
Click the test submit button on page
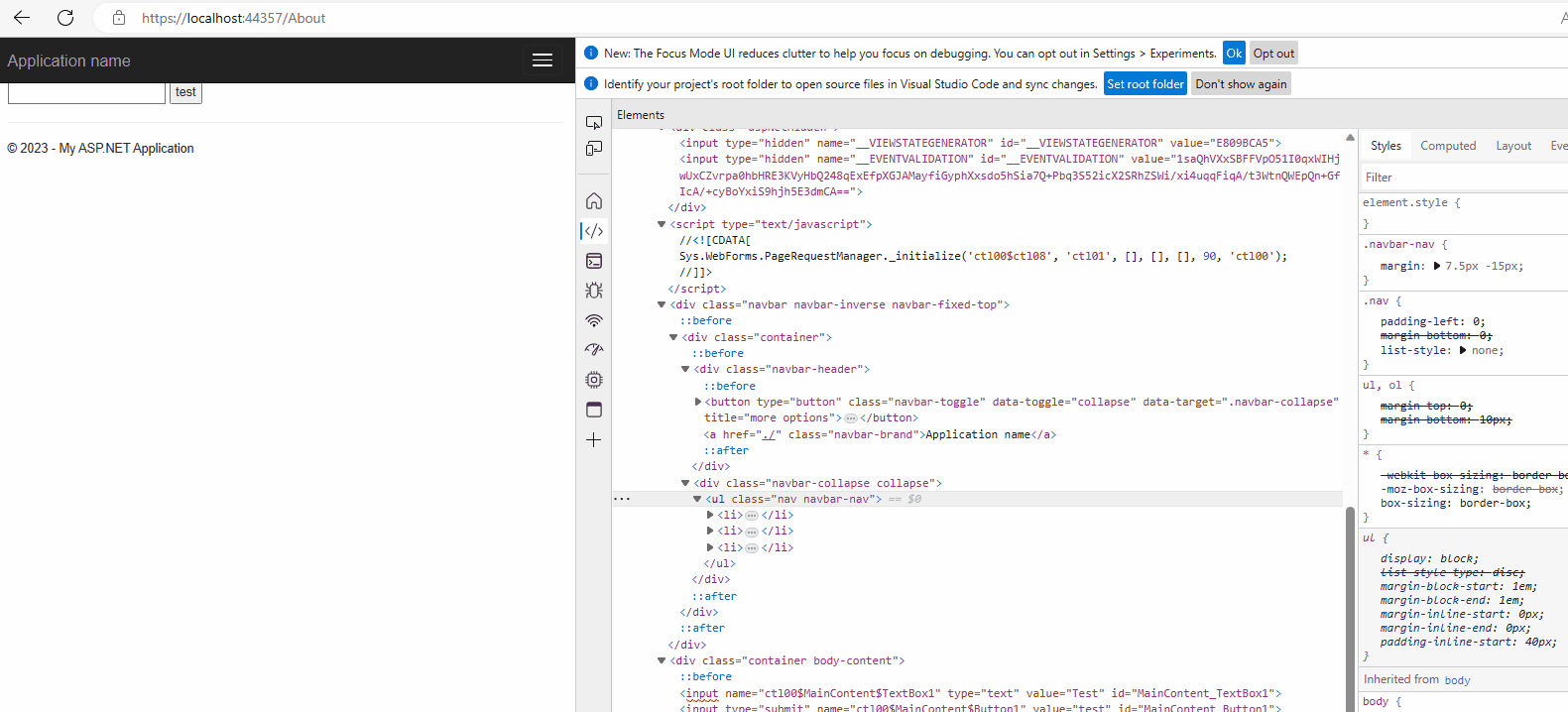(x=185, y=92)
